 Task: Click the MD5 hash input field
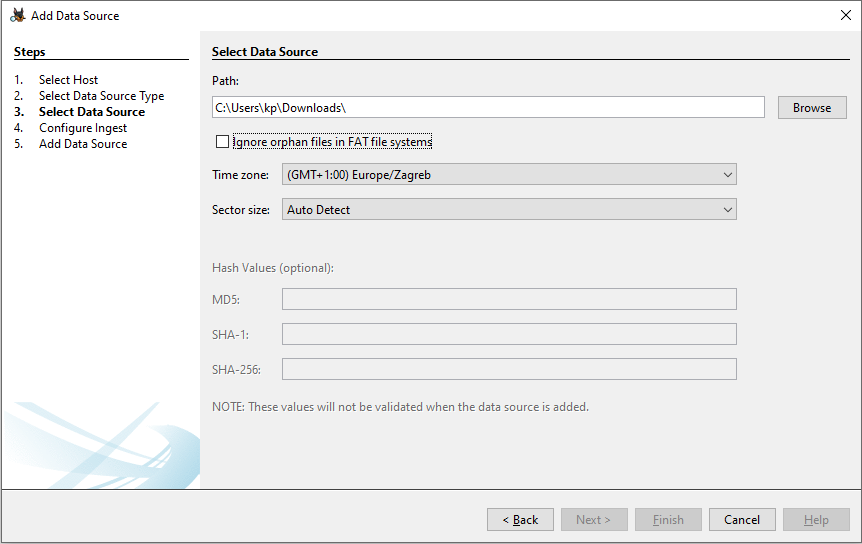click(x=509, y=299)
